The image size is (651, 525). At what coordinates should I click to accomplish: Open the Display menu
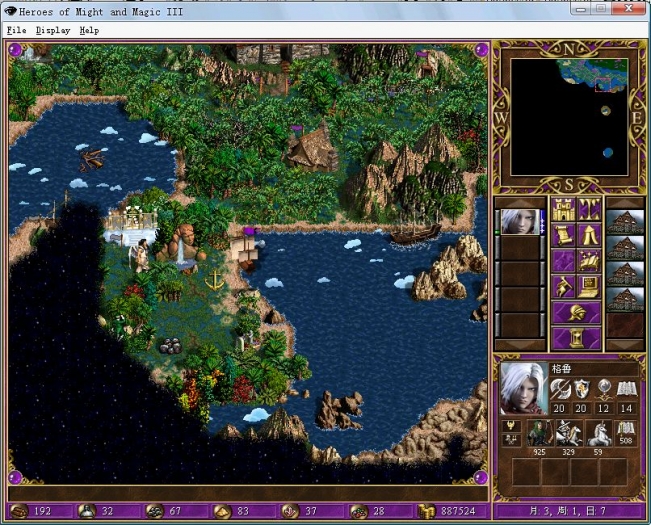click(x=53, y=30)
